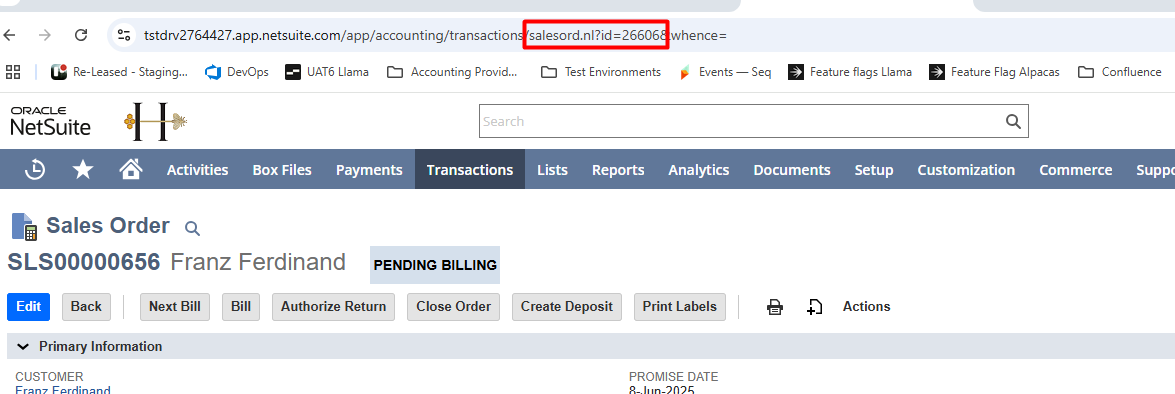Go back with the browser back arrow
The height and width of the screenshot is (394, 1175).
[9, 35]
